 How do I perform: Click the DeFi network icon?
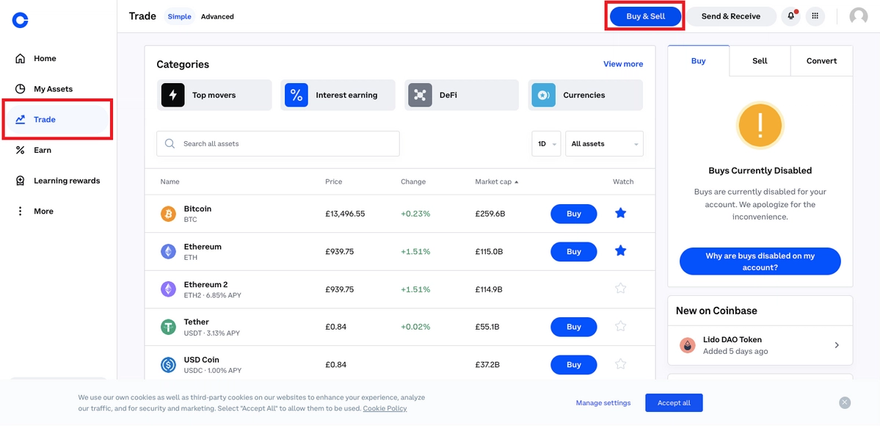coord(420,95)
